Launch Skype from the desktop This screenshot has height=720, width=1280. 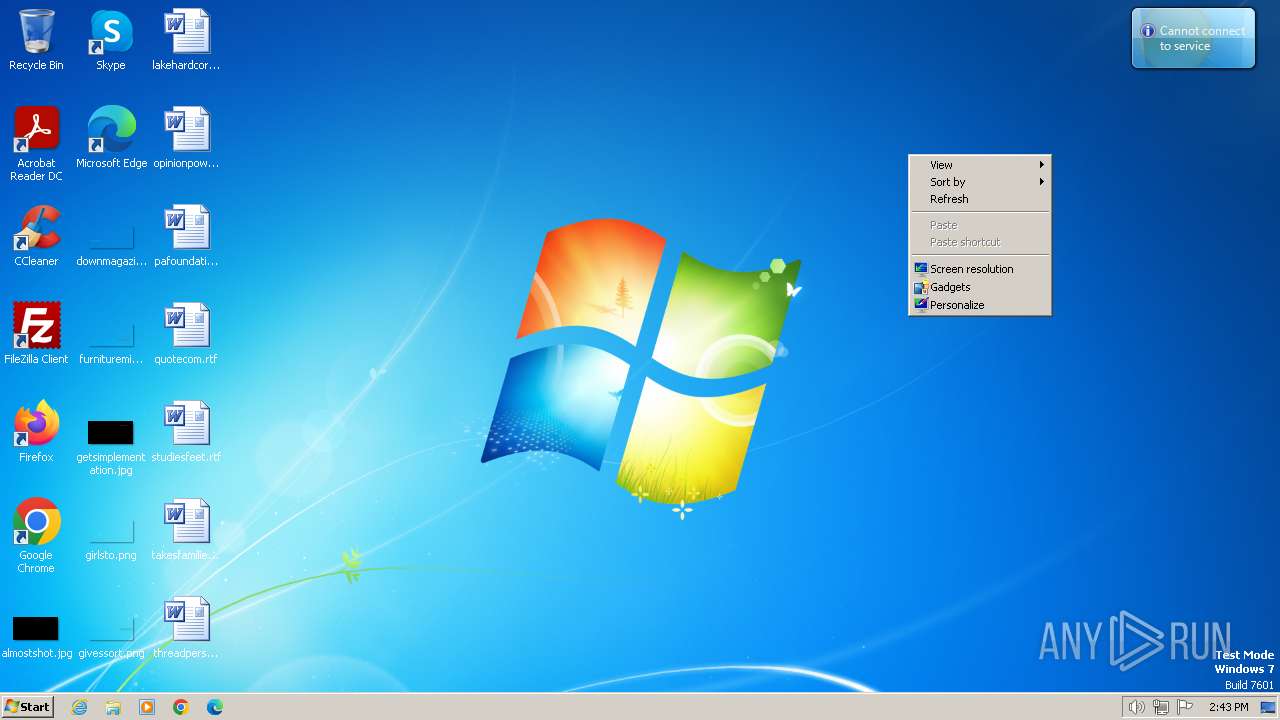click(111, 40)
